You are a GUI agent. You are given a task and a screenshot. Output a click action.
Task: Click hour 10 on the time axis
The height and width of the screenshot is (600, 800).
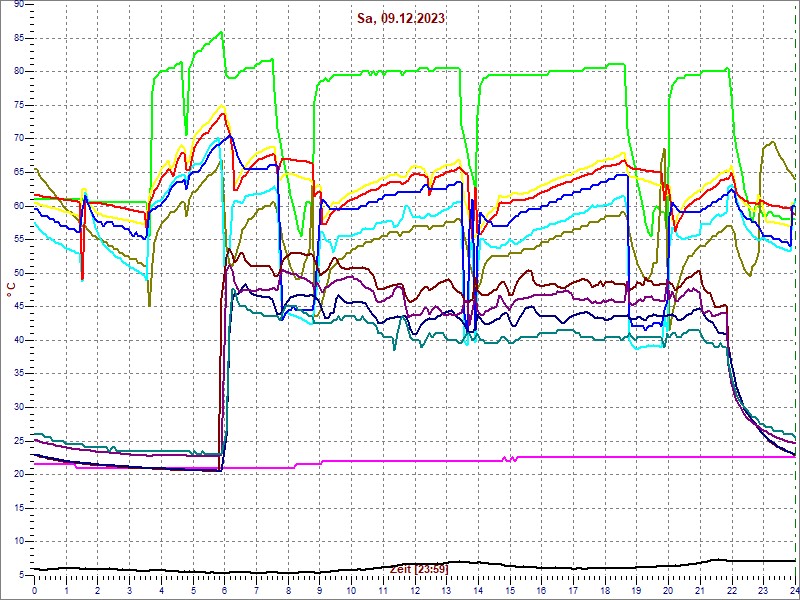pos(352,590)
